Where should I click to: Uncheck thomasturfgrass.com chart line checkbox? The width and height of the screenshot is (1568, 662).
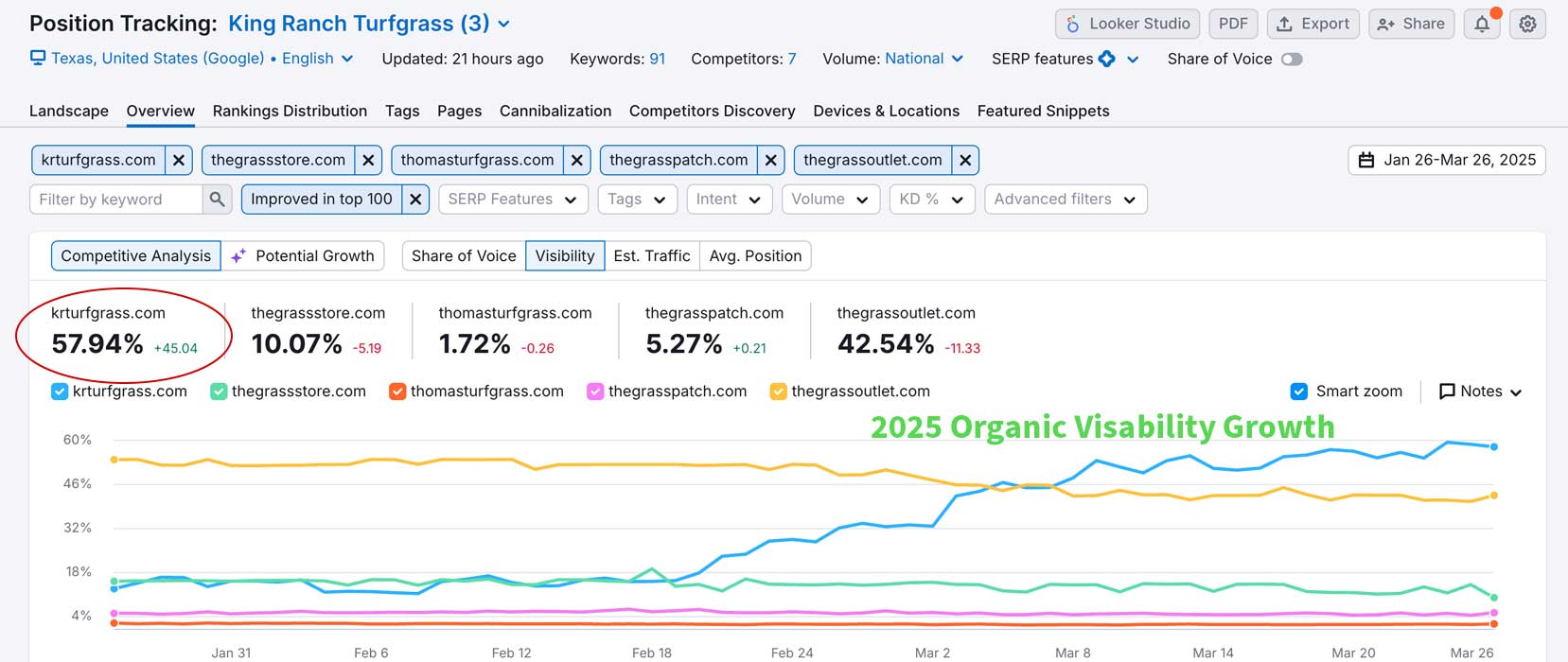397,392
